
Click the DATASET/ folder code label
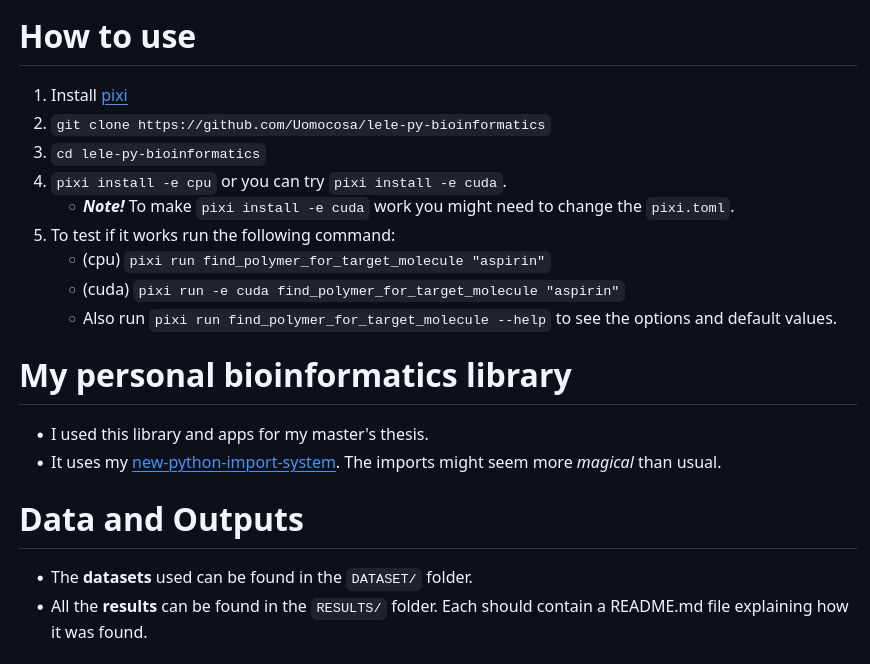(383, 579)
